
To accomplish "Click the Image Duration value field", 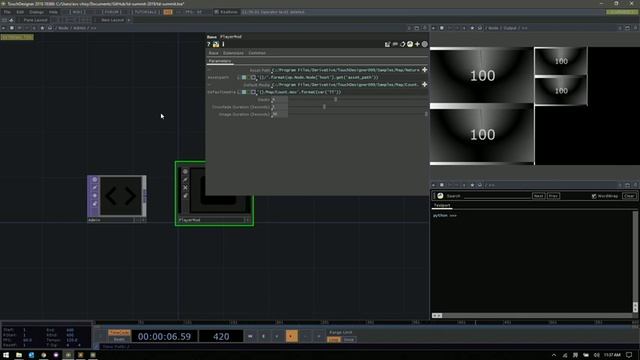I will (x=280, y=114).
